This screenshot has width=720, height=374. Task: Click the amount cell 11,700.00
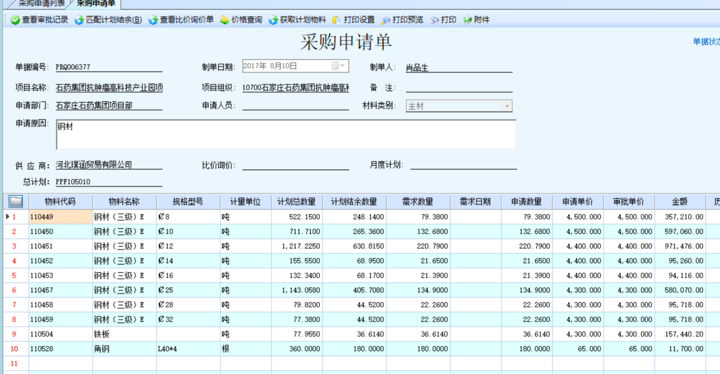pyautogui.click(x=680, y=349)
